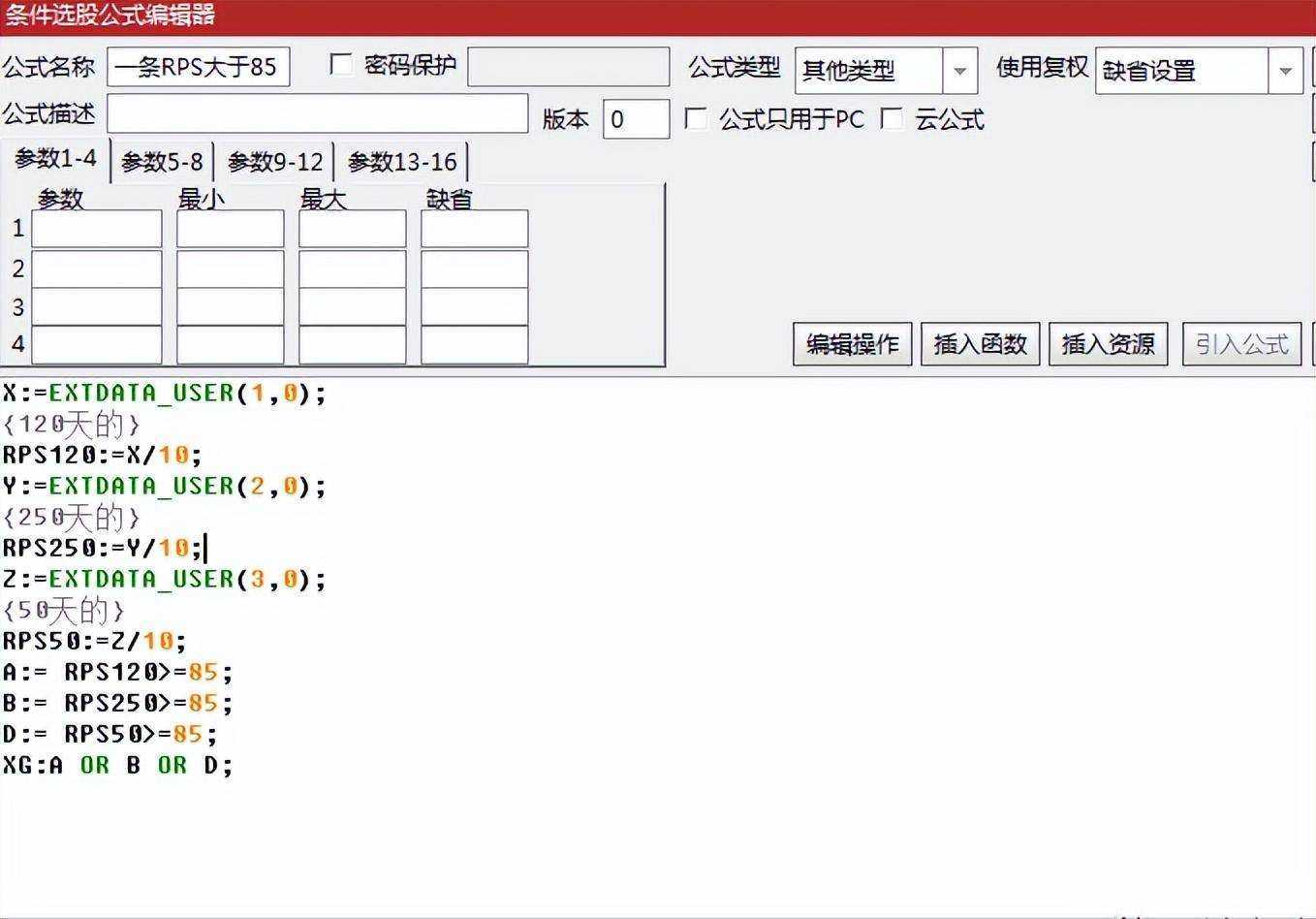The height and width of the screenshot is (919, 1316).
Task: Click the row 4 参数 name field
Action: point(97,344)
